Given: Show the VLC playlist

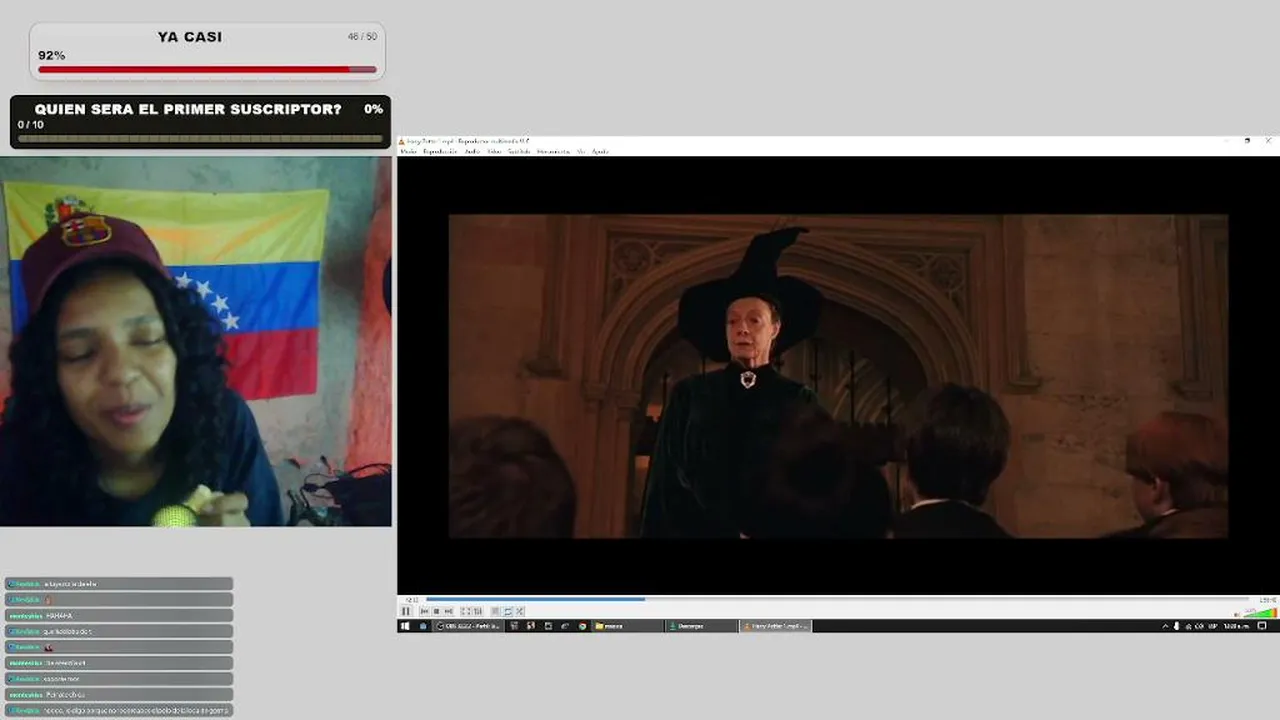Looking at the screenshot, I should click(496, 611).
